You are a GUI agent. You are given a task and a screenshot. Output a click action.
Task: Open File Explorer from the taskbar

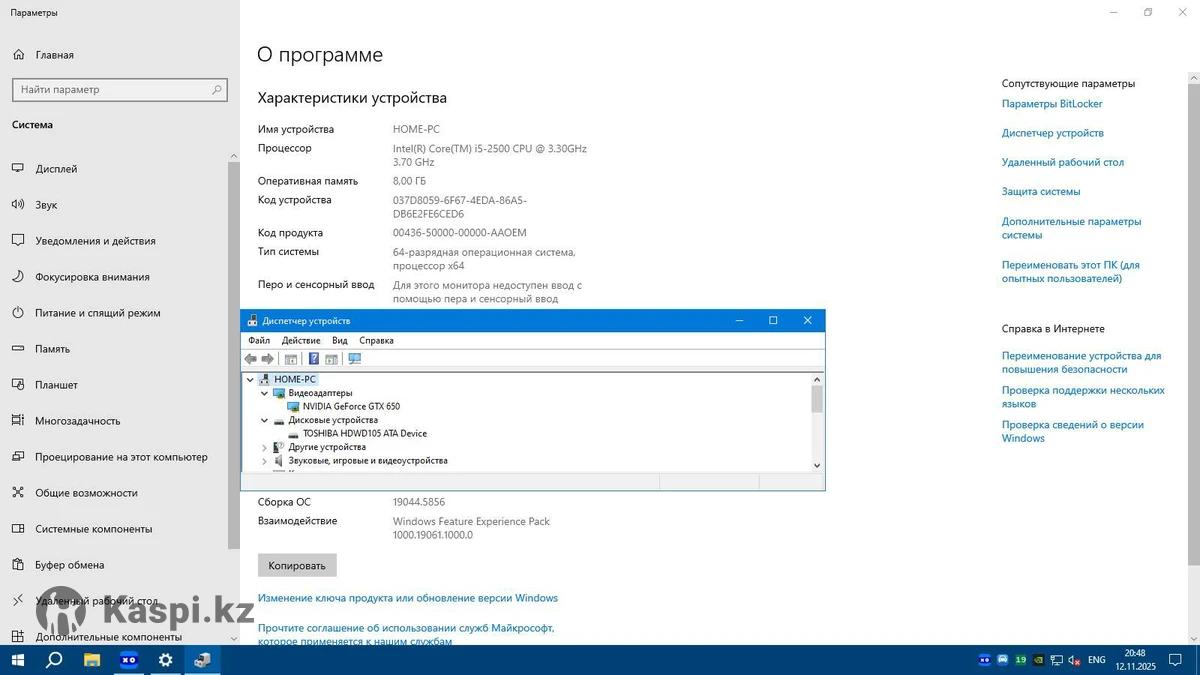tap(92, 660)
